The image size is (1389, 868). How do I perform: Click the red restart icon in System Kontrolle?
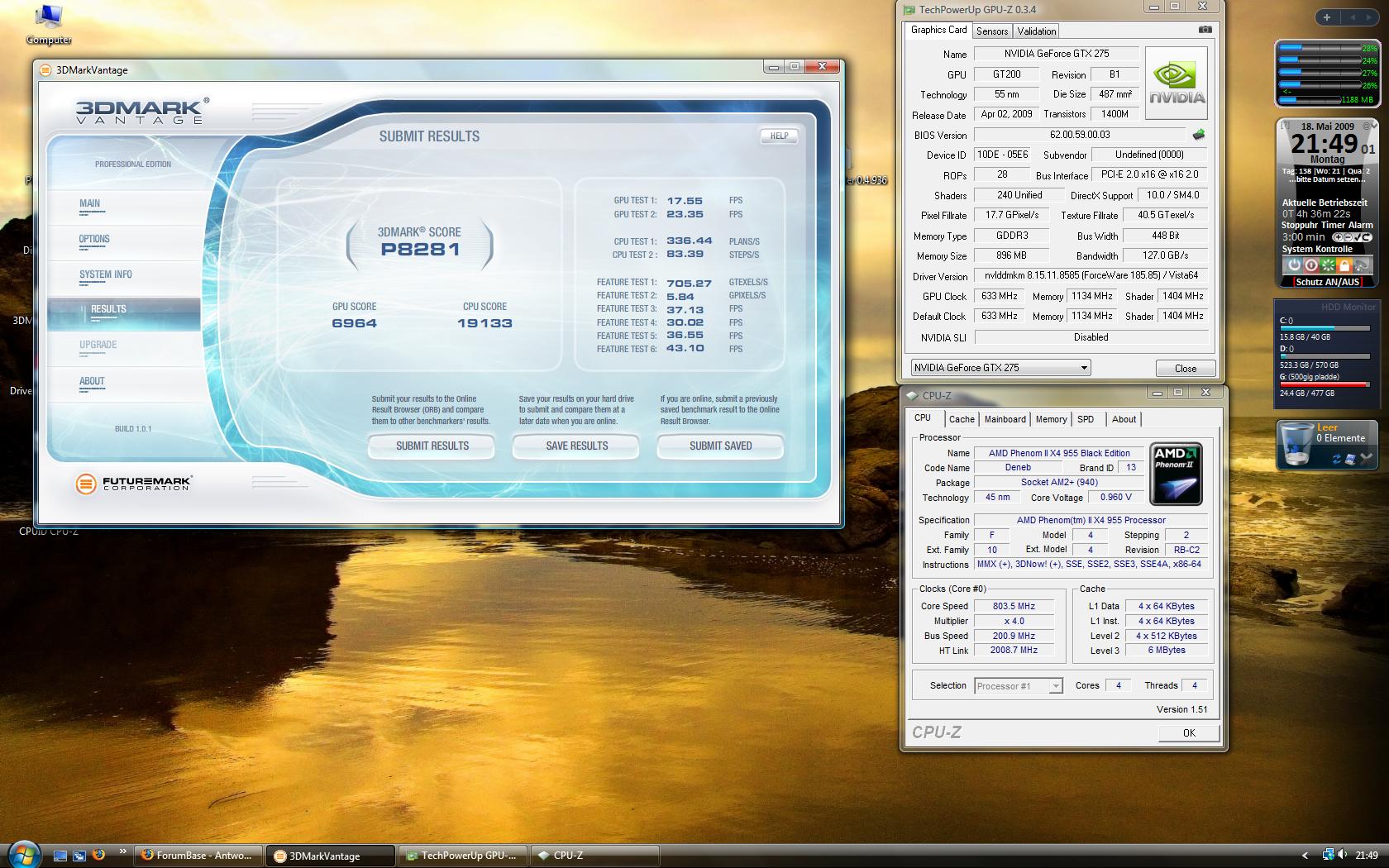click(1310, 265)
